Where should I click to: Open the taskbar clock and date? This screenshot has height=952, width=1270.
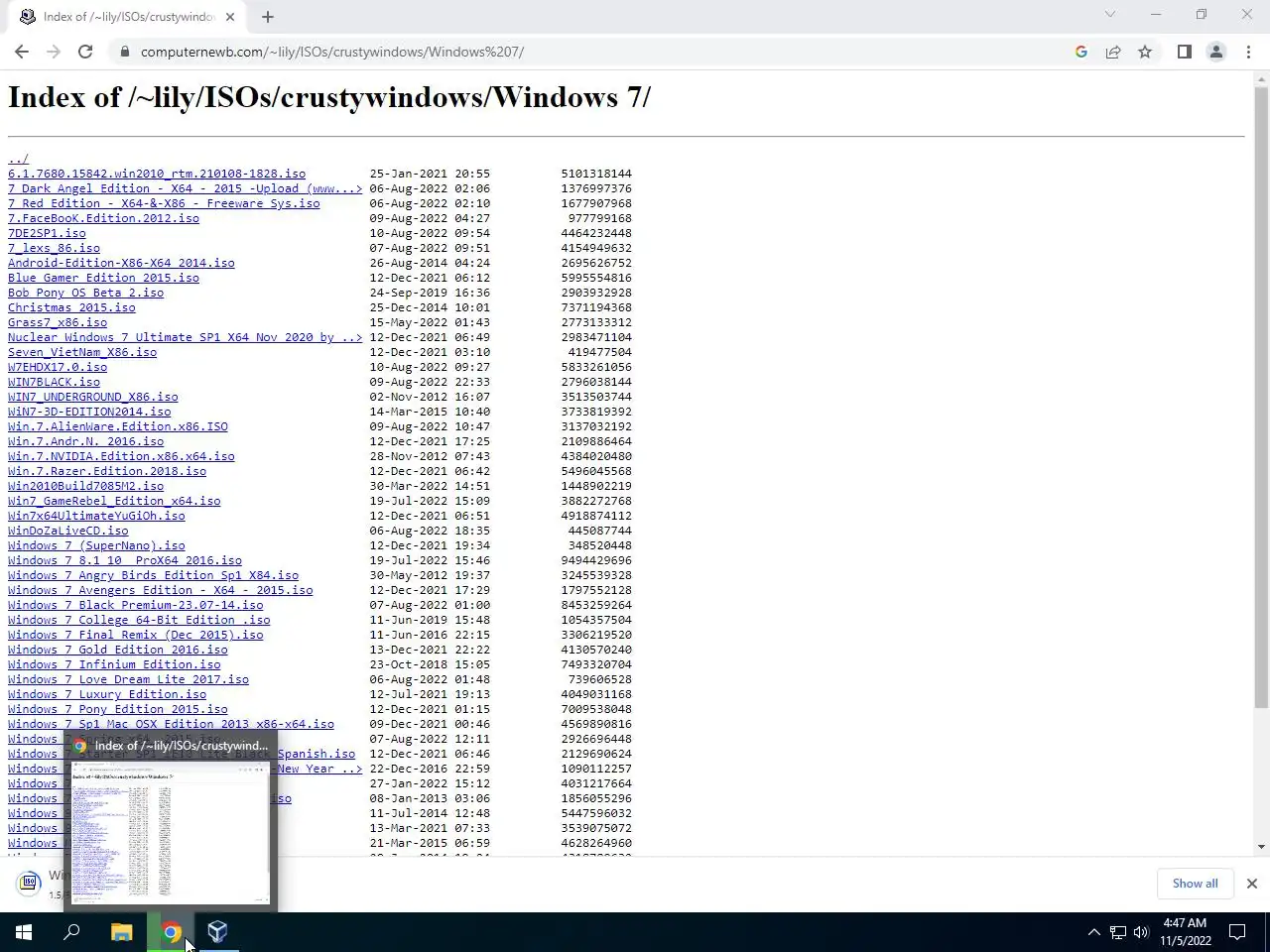[1185, 932]
